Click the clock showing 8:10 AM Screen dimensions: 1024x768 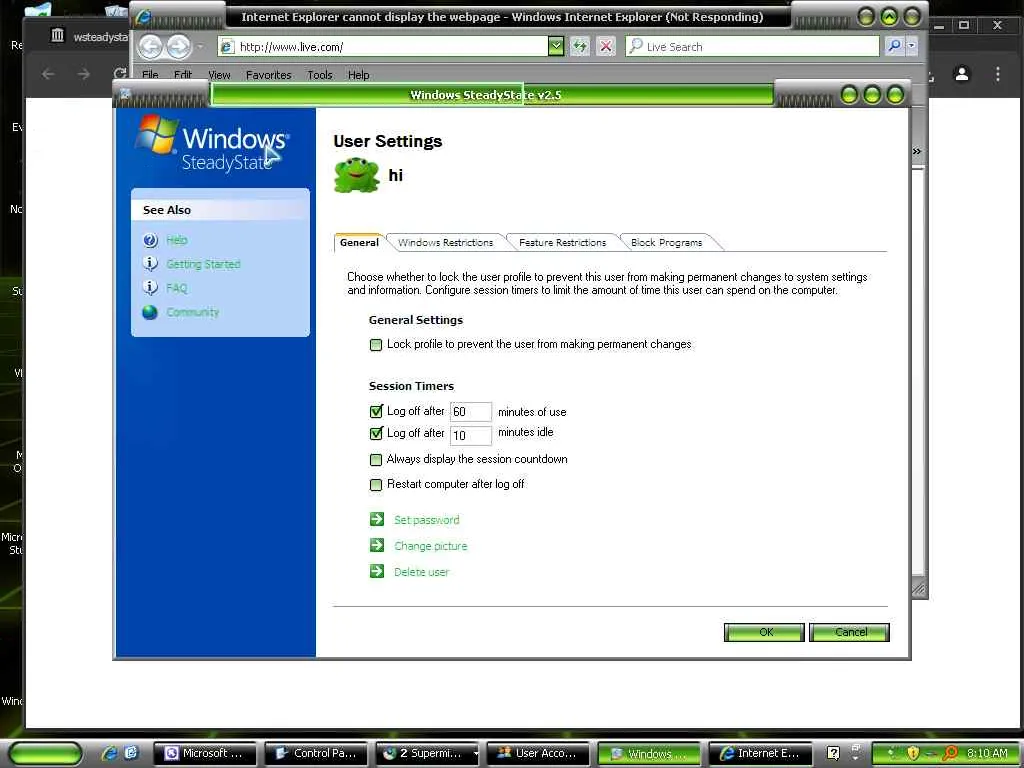click(987, 753)
